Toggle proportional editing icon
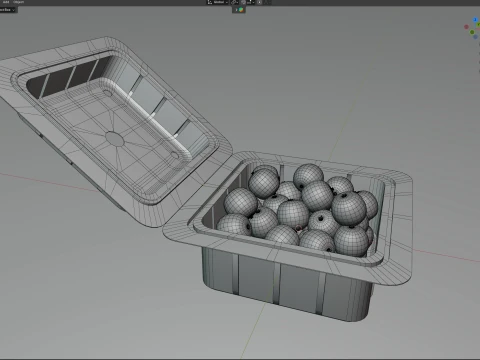 pos(259,2)
